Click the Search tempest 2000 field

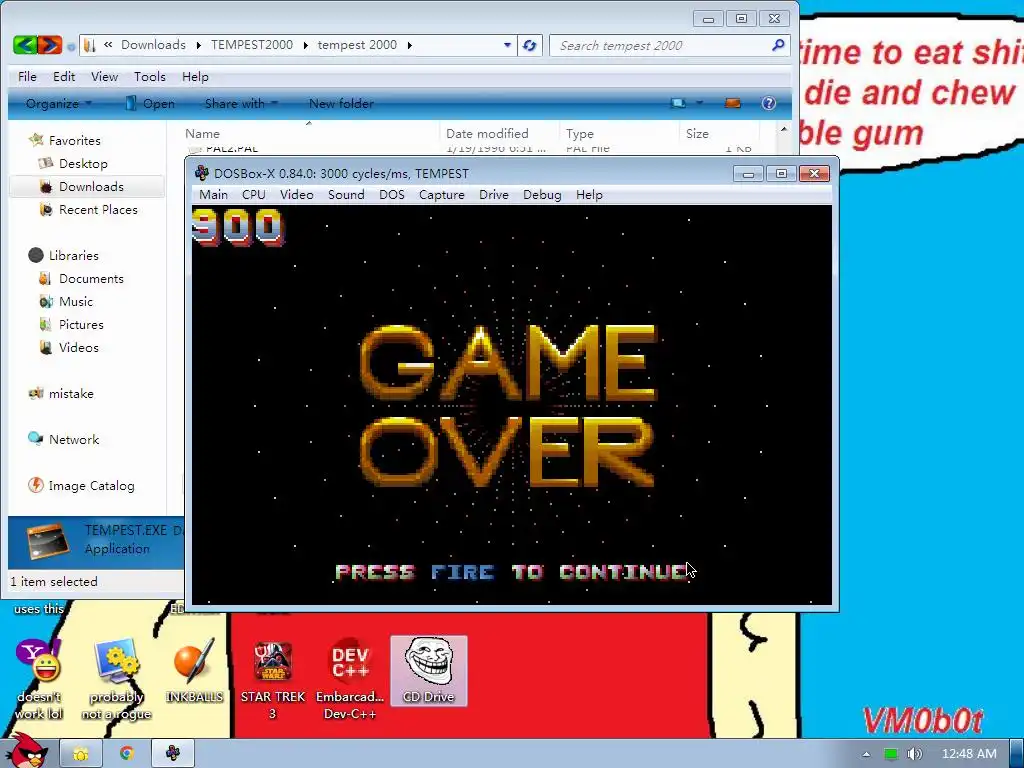(x=670, y=45)
